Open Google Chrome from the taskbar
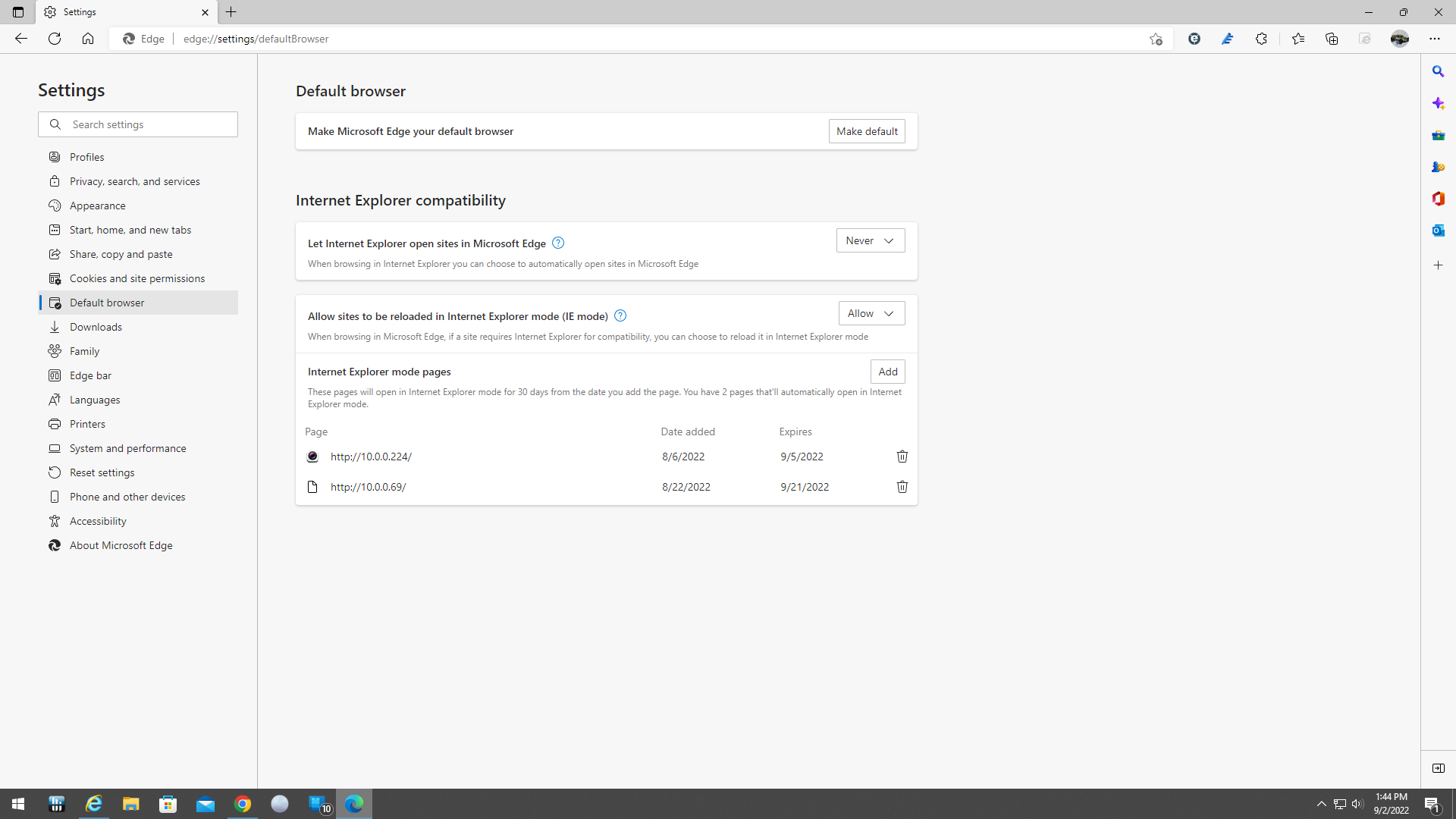This screenshot has height=819, width=1456. 243,804
